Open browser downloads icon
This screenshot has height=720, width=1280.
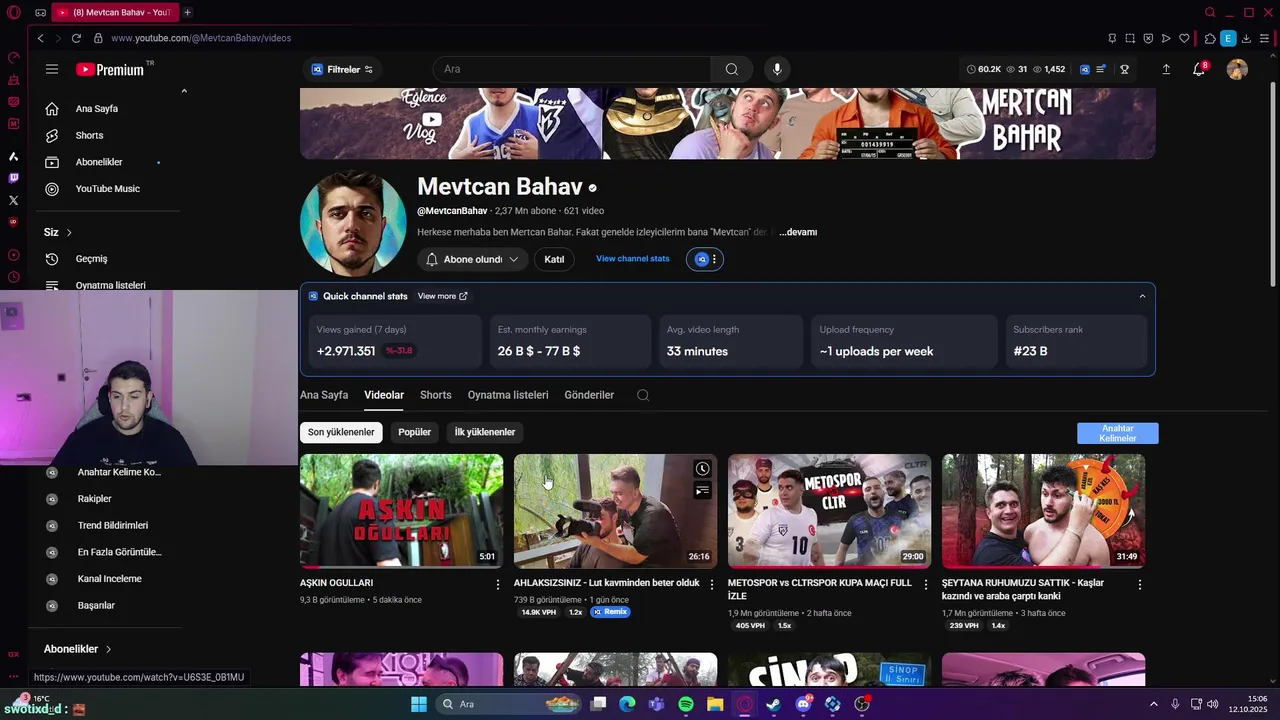[x=1246, y=38]
